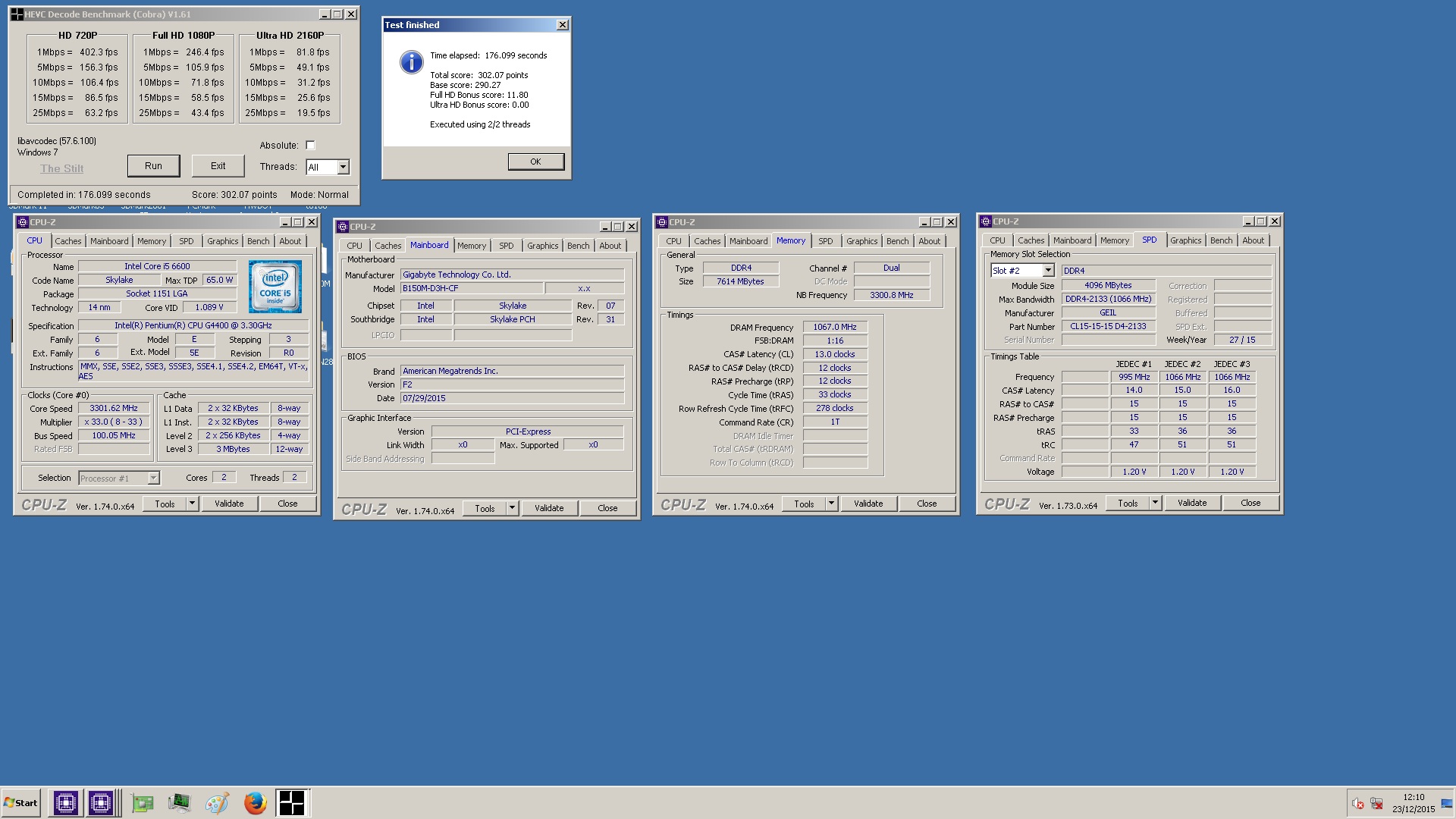Click Tools button in SPD window
The width and height of the screenshot is (1456, 819).
pyautogui.click(x=1128, y=503)
